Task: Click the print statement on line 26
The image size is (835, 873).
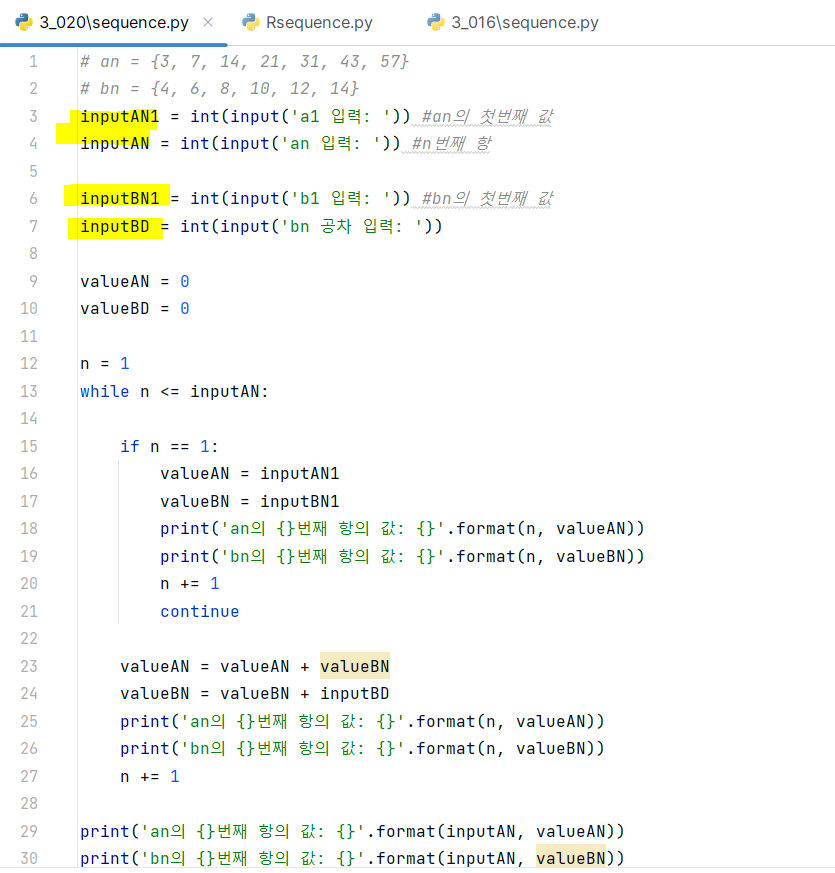Action: pos(362,749)
